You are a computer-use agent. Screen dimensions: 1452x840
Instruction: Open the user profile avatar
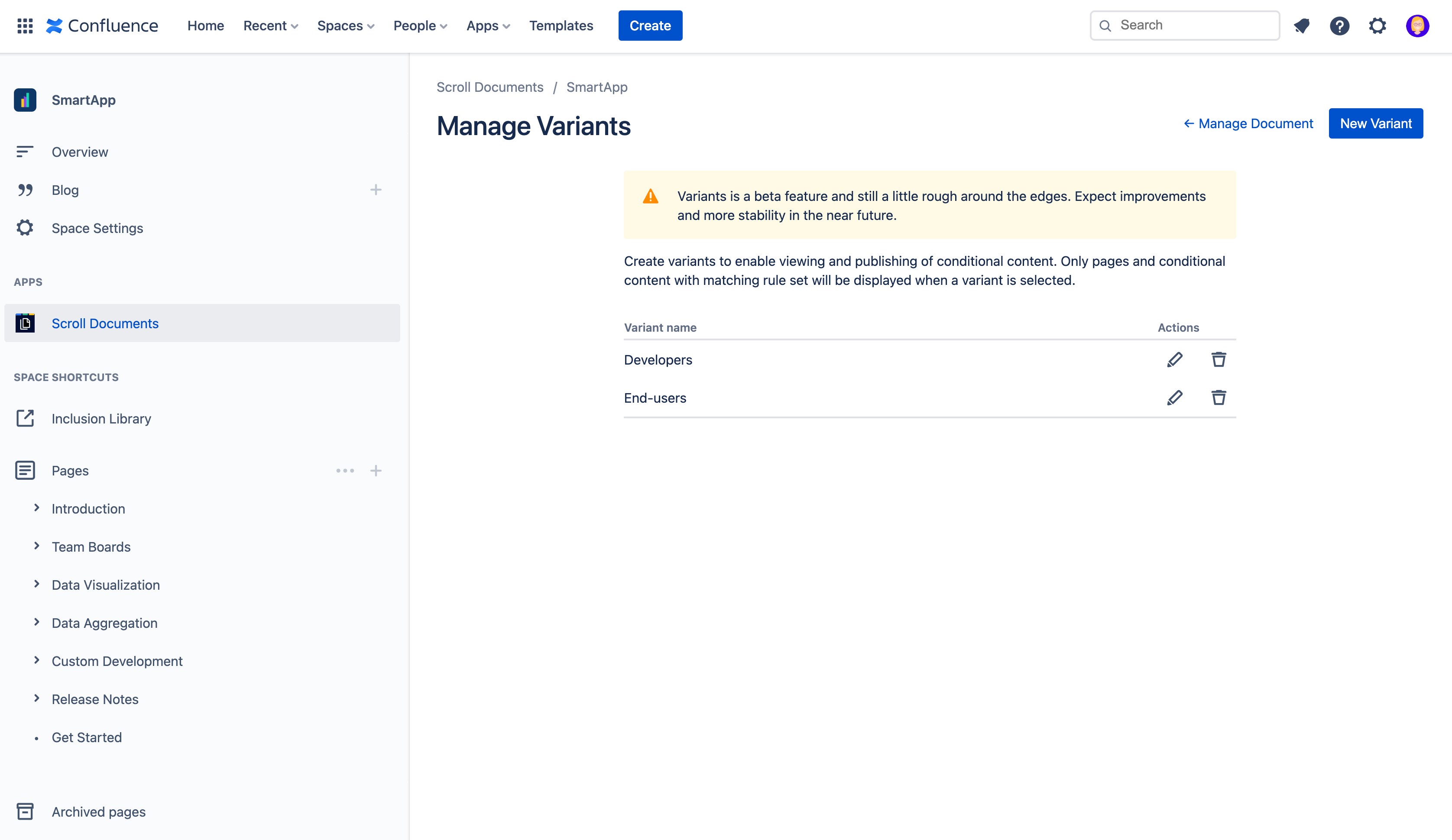coord(1417,26)
